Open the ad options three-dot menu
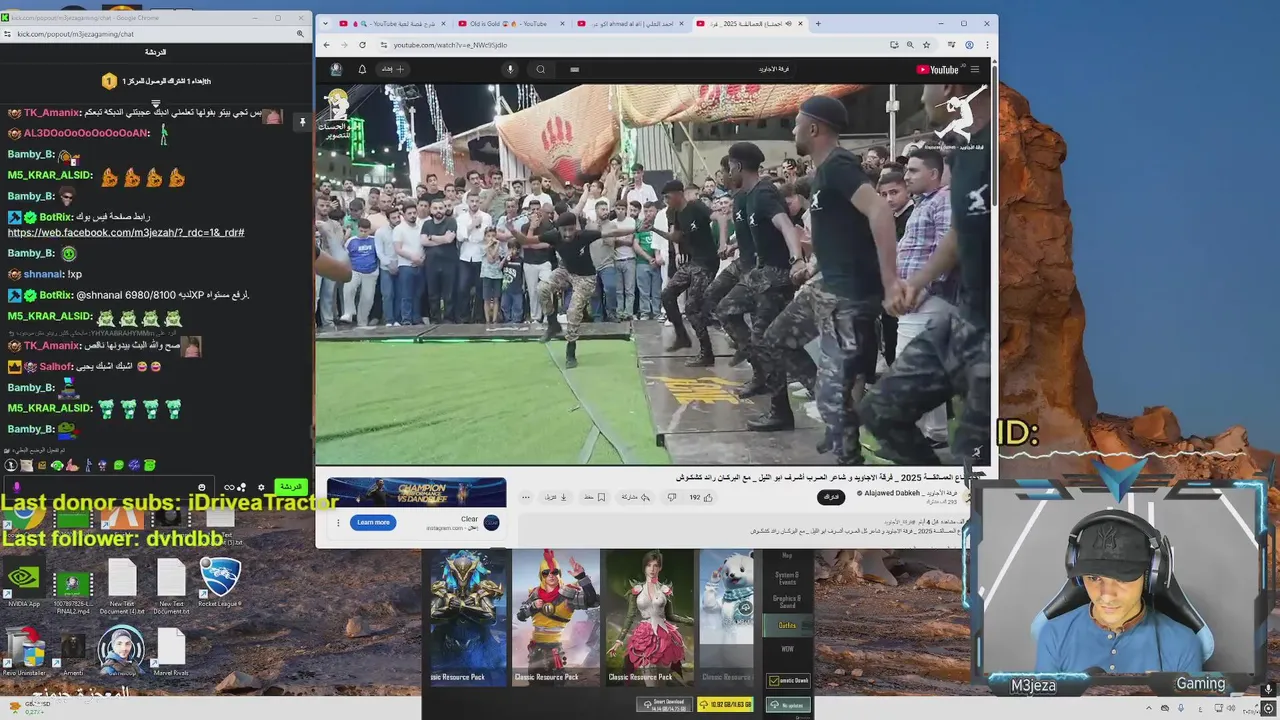Viewport: 1280px width, 720px height. (338, 522)
